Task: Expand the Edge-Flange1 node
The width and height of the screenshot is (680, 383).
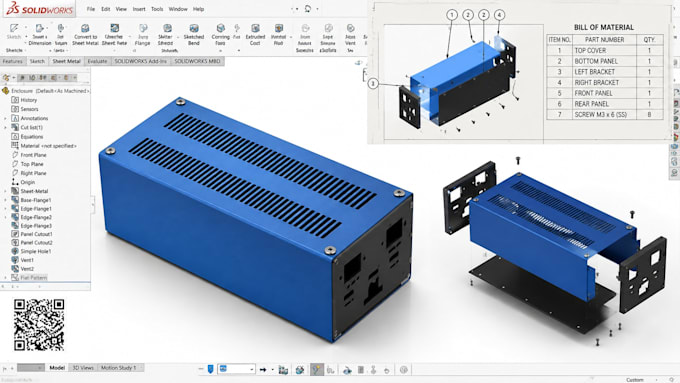Action: click(x=5, y=209)
